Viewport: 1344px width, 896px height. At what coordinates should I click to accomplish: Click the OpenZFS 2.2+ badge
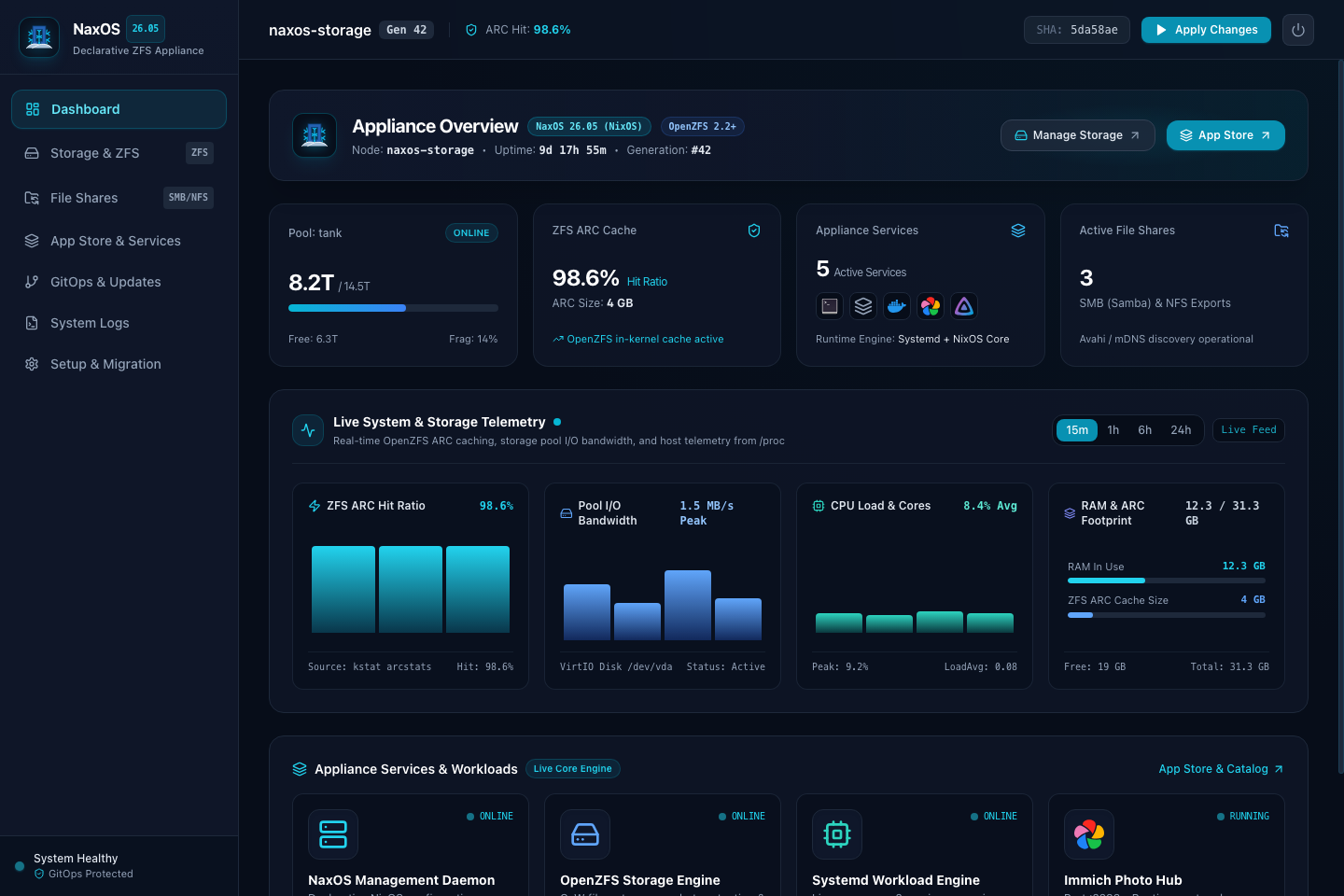703,126
